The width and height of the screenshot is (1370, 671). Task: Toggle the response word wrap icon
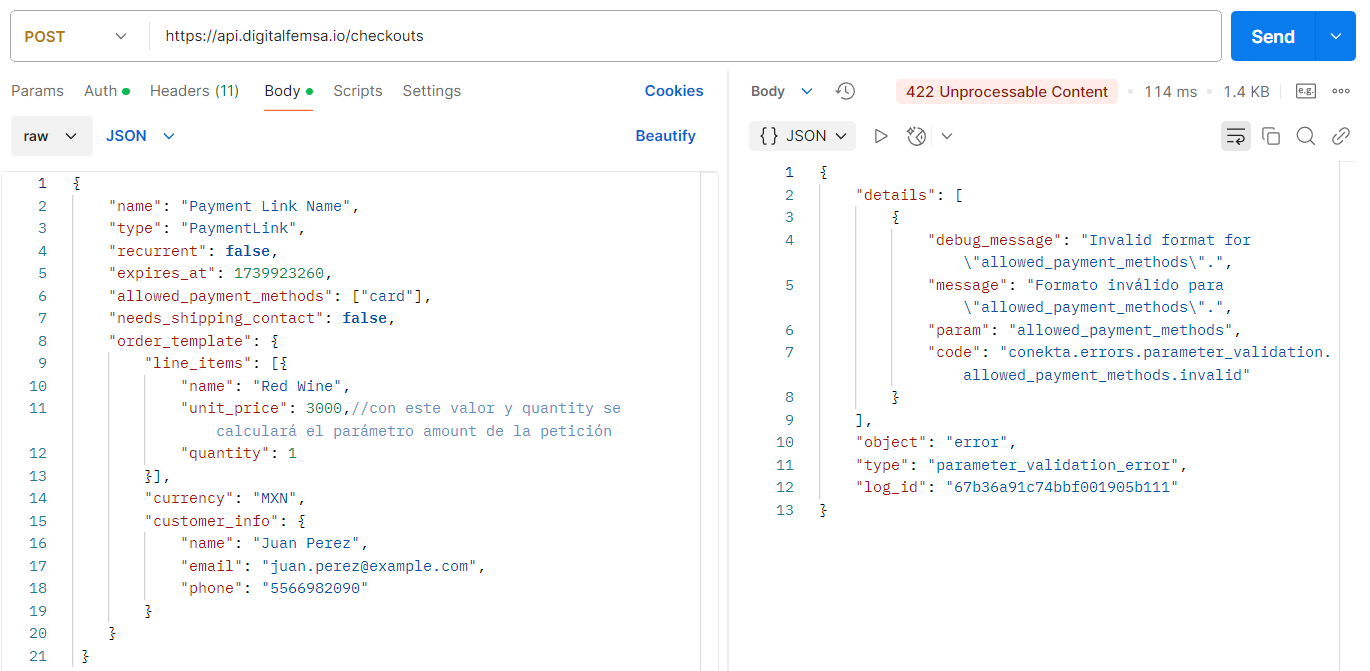click(x=1236, y=136)
